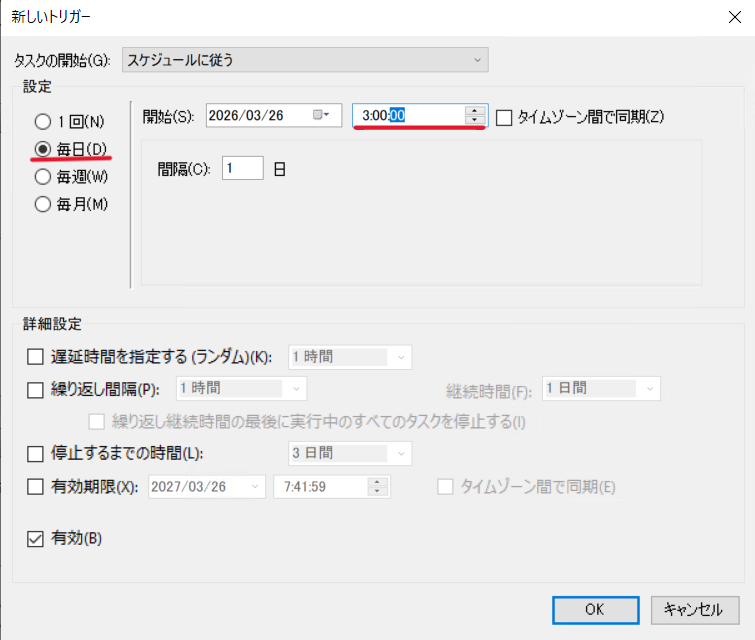Enable the 有効期限 checkbox
The height and width of the screenshot is (640, 755).
(36, 487)
